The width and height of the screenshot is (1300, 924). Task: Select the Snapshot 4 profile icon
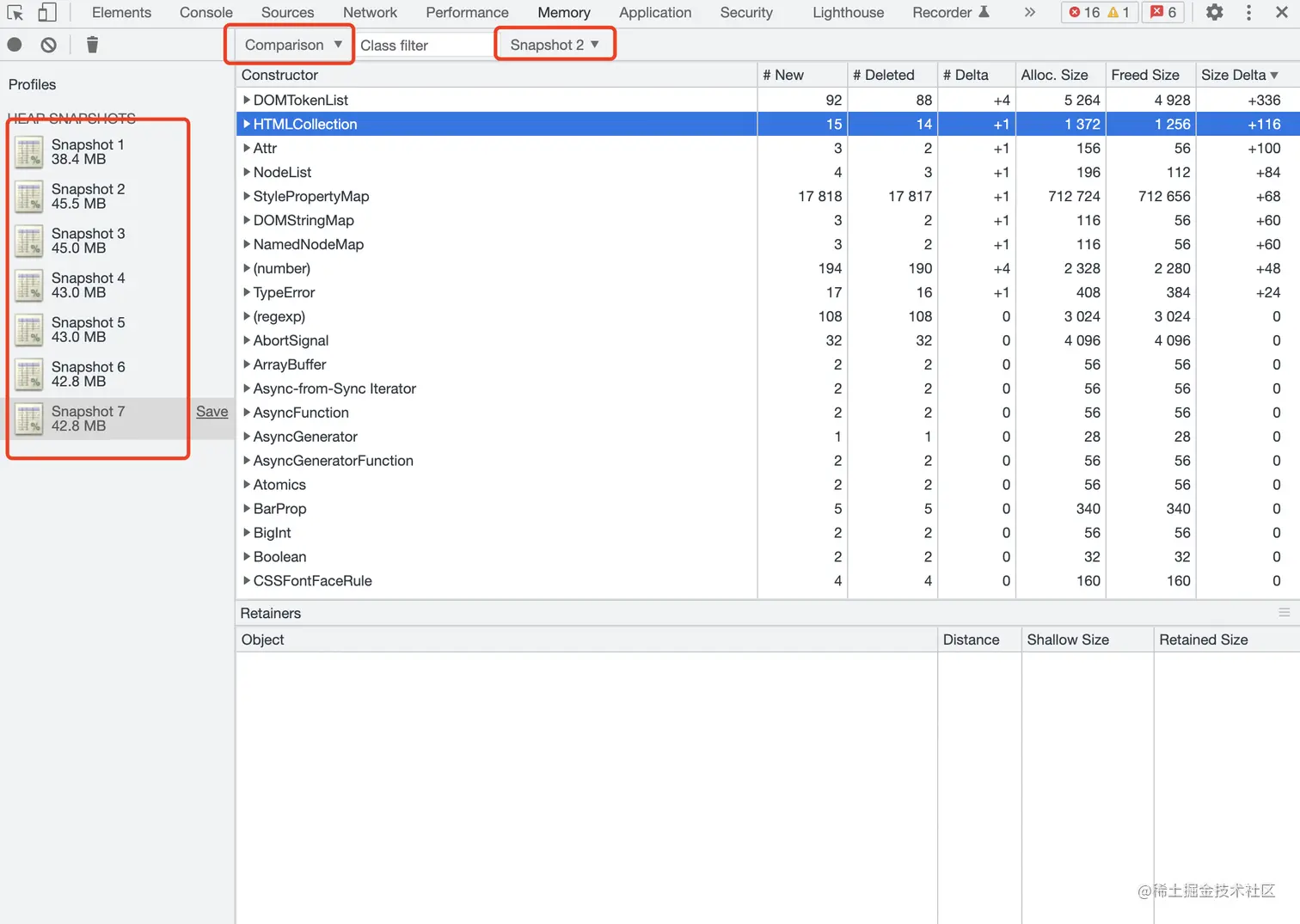tap(29, 285)
